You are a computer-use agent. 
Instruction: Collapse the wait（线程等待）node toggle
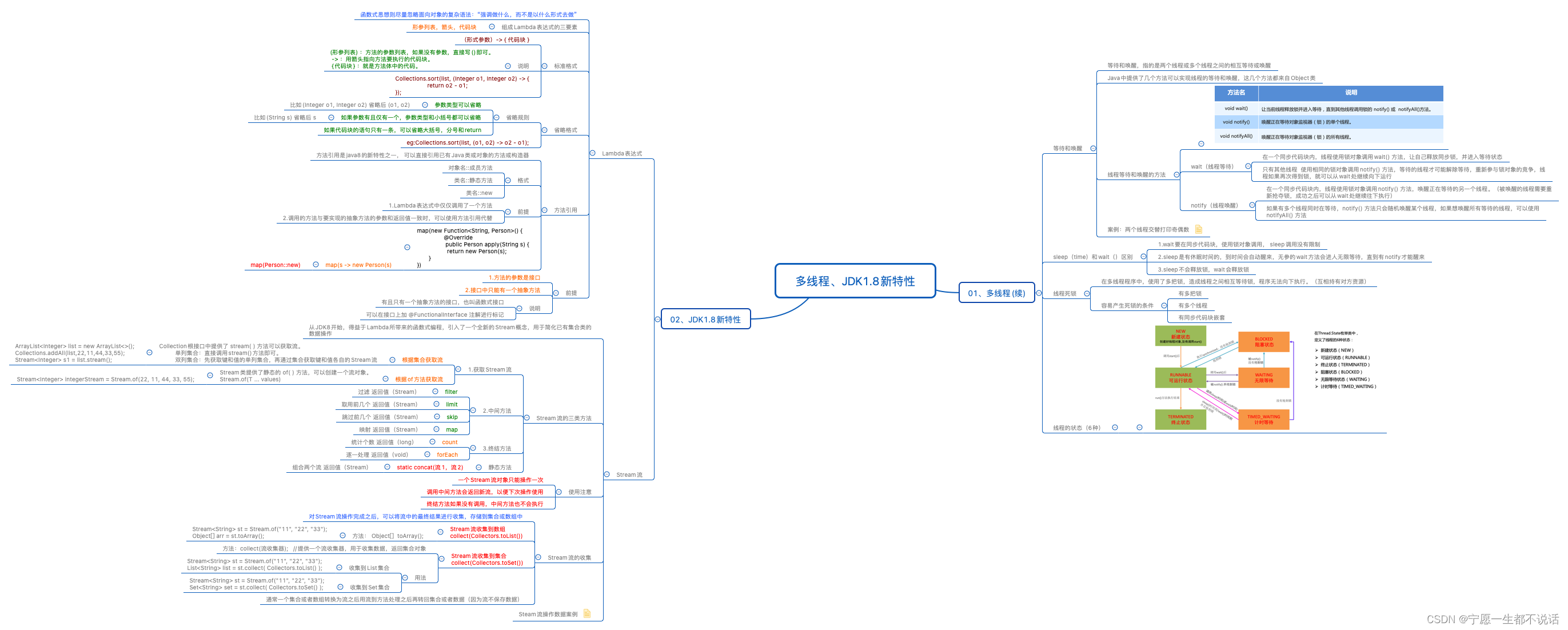(1248, 166)
